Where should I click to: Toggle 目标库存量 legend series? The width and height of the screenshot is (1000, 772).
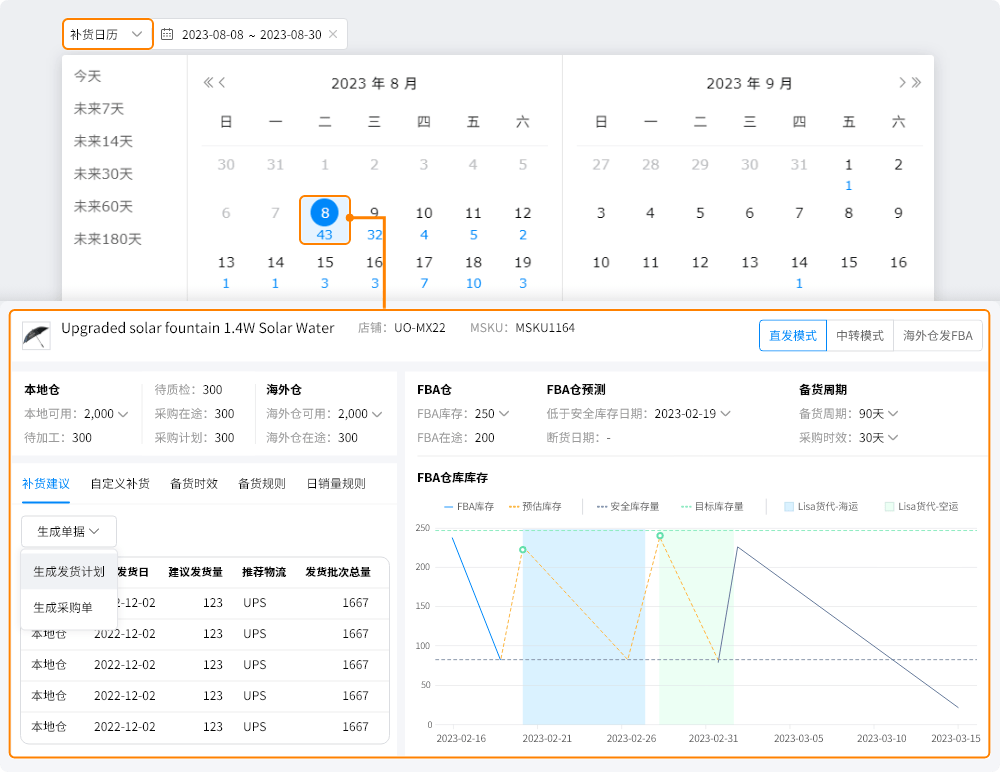[712, 507]
